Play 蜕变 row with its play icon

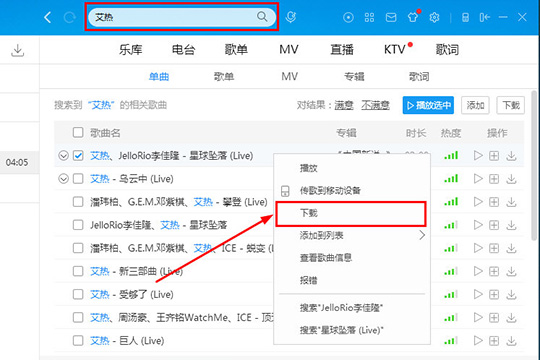click(x=478, y=248)
